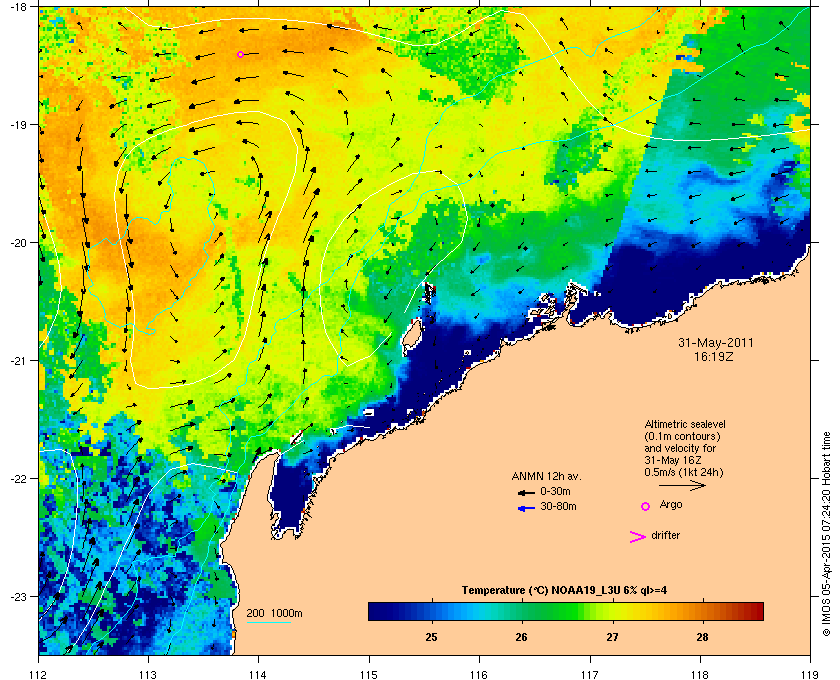The image size is (840, 680).
Task: Click the black 0-30m legend arrow
Action: click(526, 492)
